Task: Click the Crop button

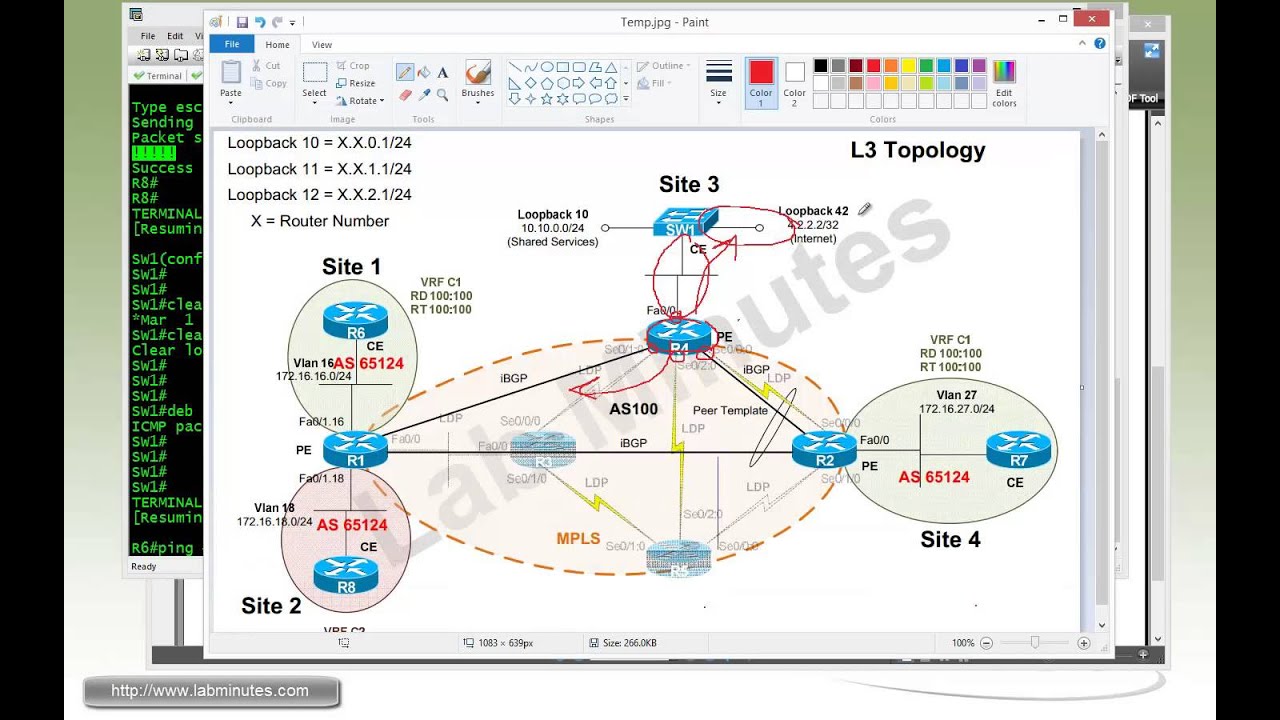Action: click(353, 66)
